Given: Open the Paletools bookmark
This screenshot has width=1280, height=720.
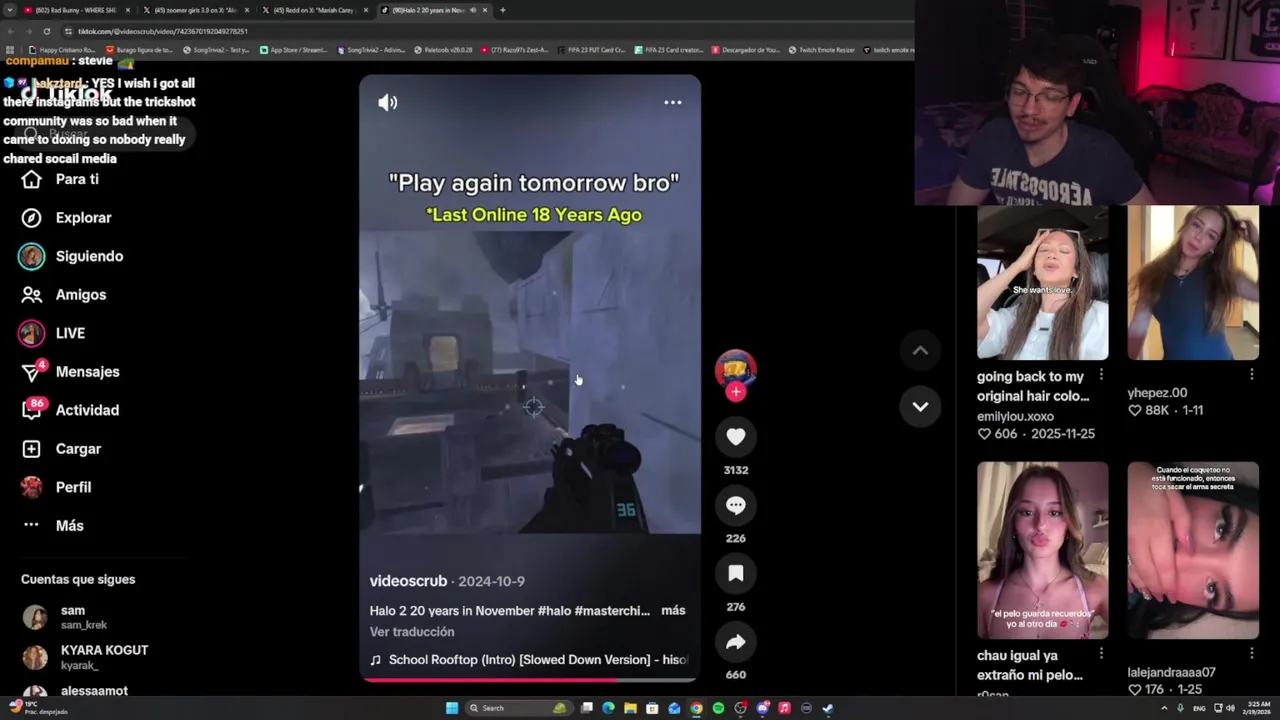Looking at the screenshot, I should tap(443, 50).
